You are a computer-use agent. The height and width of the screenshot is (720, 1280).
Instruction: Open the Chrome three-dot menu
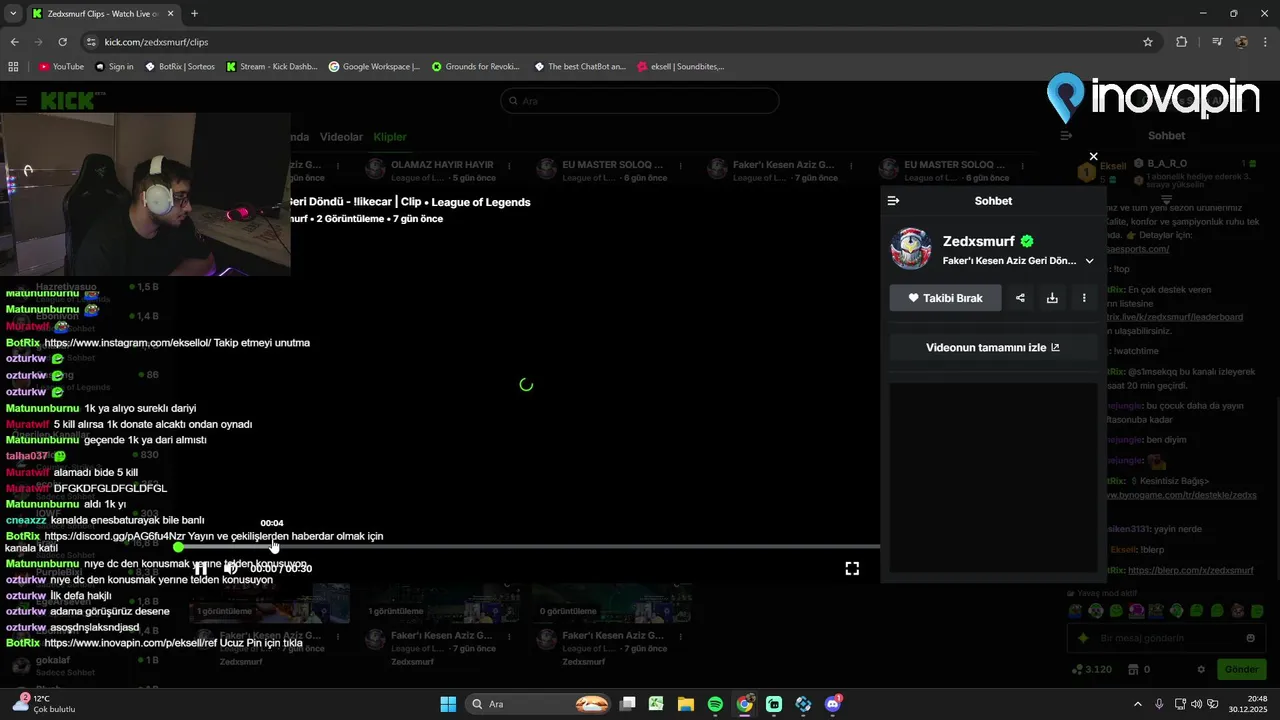[1265, 42]
